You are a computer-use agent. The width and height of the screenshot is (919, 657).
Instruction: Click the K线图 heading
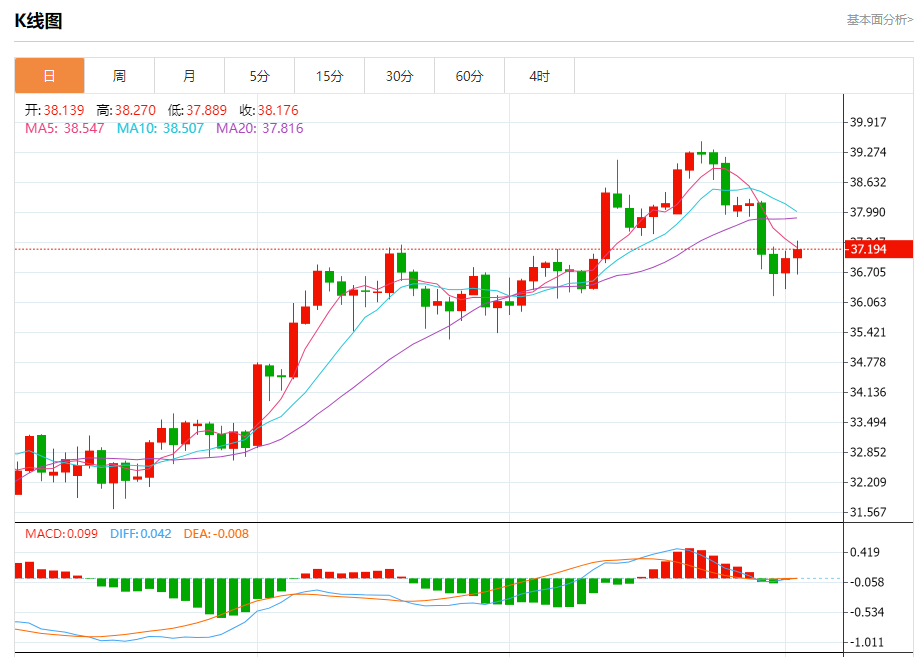38,21
